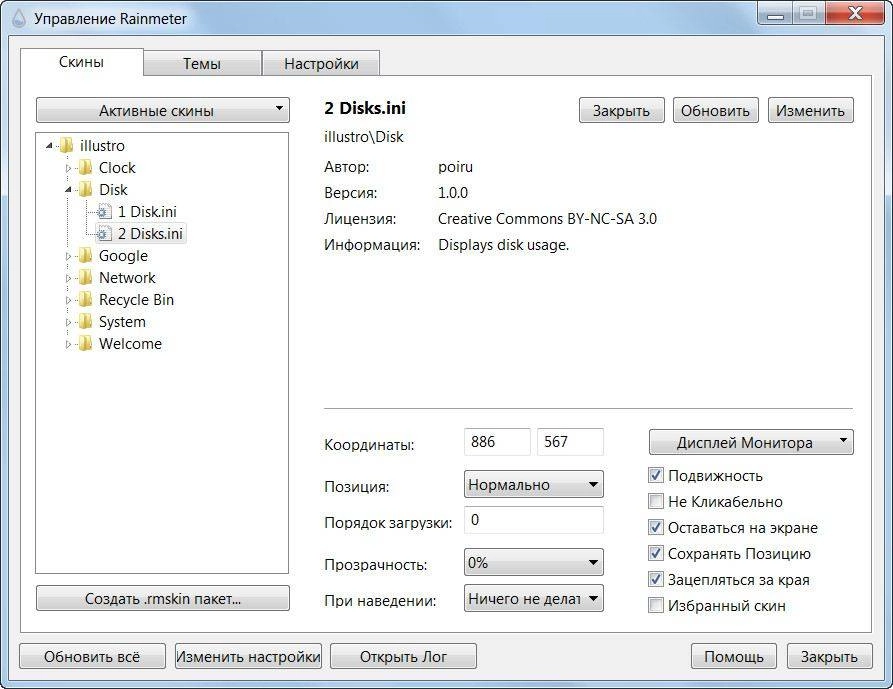Expand the Network tree node
The image size is (893, 689).
(x=68, y=279)
